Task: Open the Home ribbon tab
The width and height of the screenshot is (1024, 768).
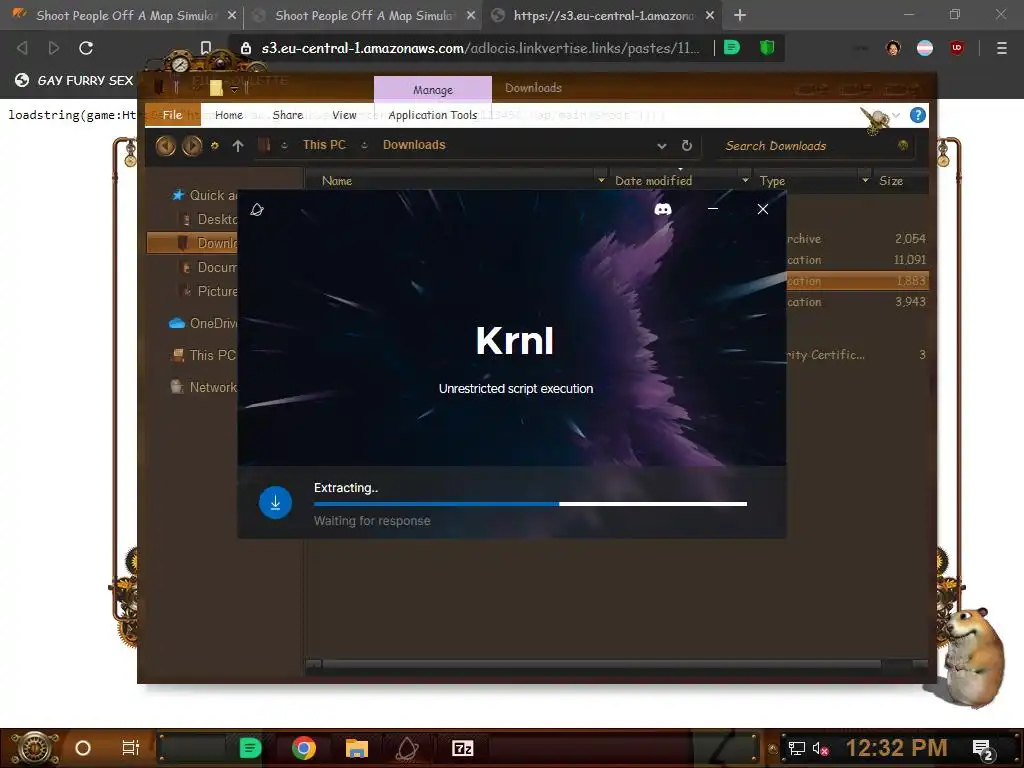Action: coord(229,115)
